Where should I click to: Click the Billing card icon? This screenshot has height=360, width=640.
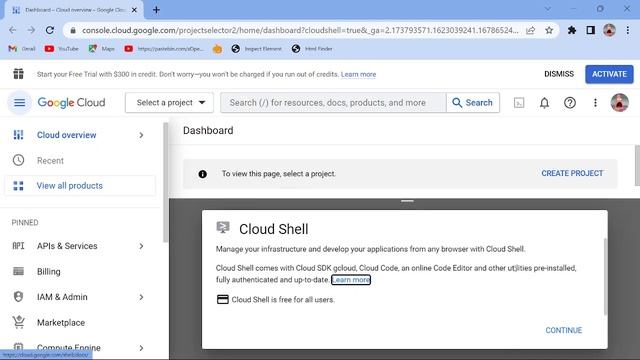pos(18,271)
